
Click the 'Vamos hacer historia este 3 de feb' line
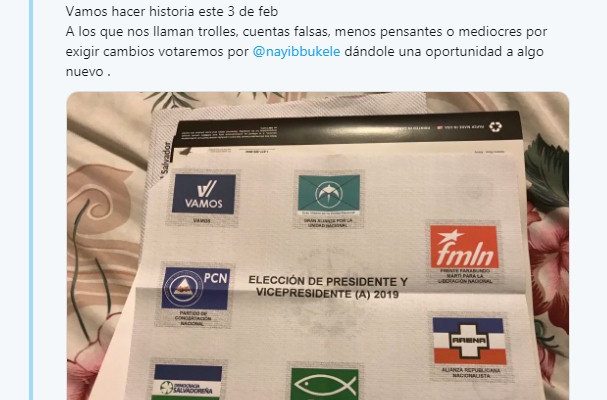[x=172, y=12]
